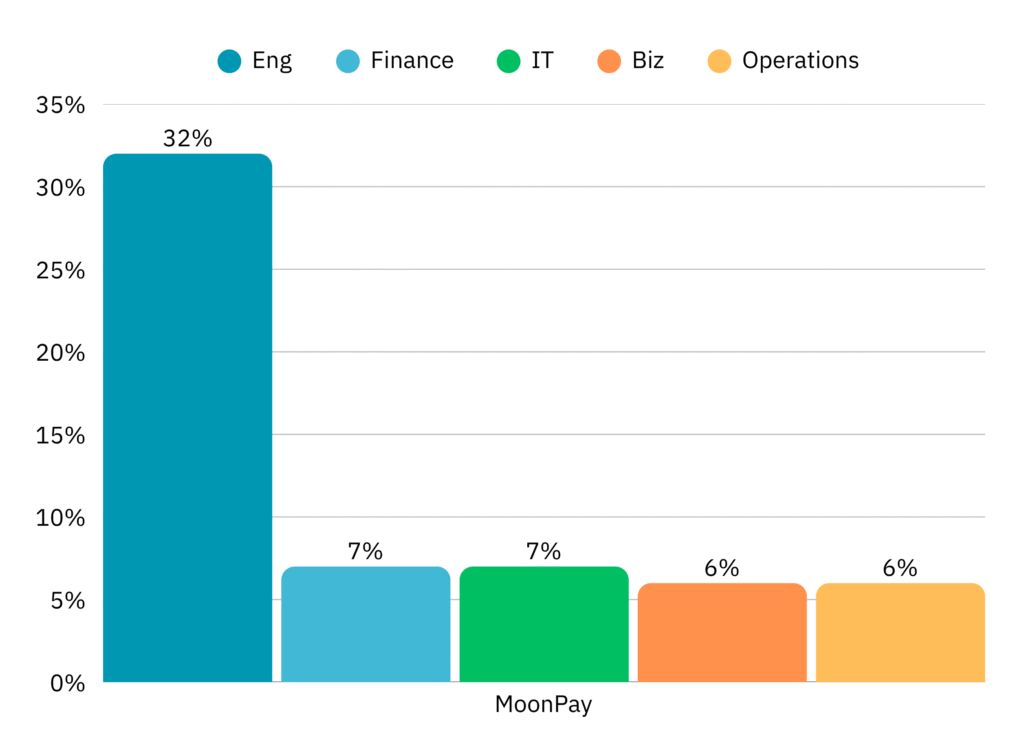Click the 0% y-axis label
Image resolution: width=1024 pixels, height=754 pixels.
pos(68,683)
